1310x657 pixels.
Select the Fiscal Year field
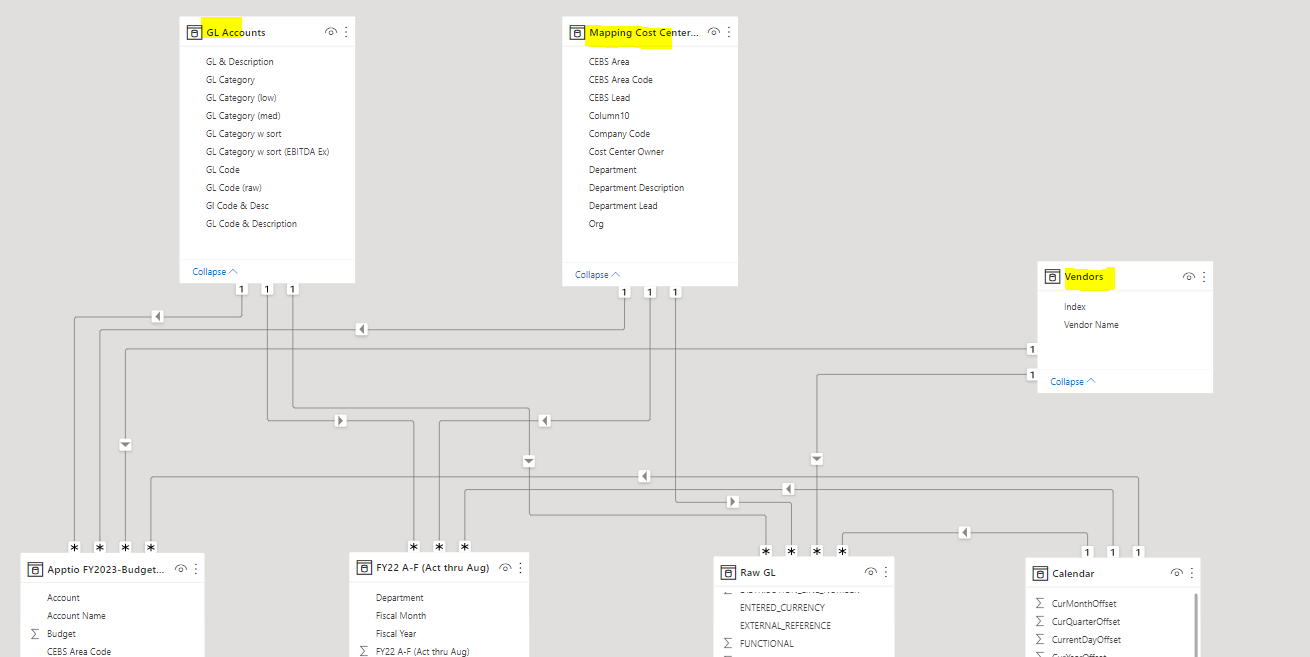(x=396, y=634)
